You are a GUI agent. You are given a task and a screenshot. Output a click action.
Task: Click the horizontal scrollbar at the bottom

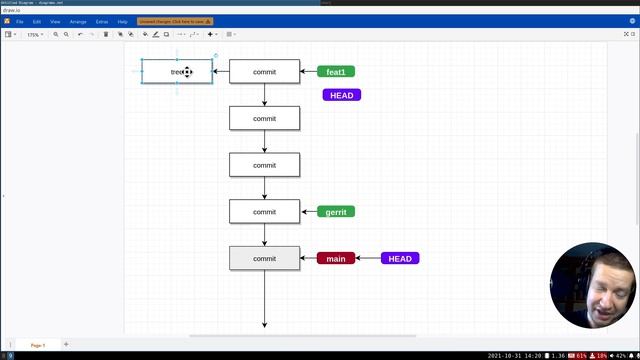(302, 336)
